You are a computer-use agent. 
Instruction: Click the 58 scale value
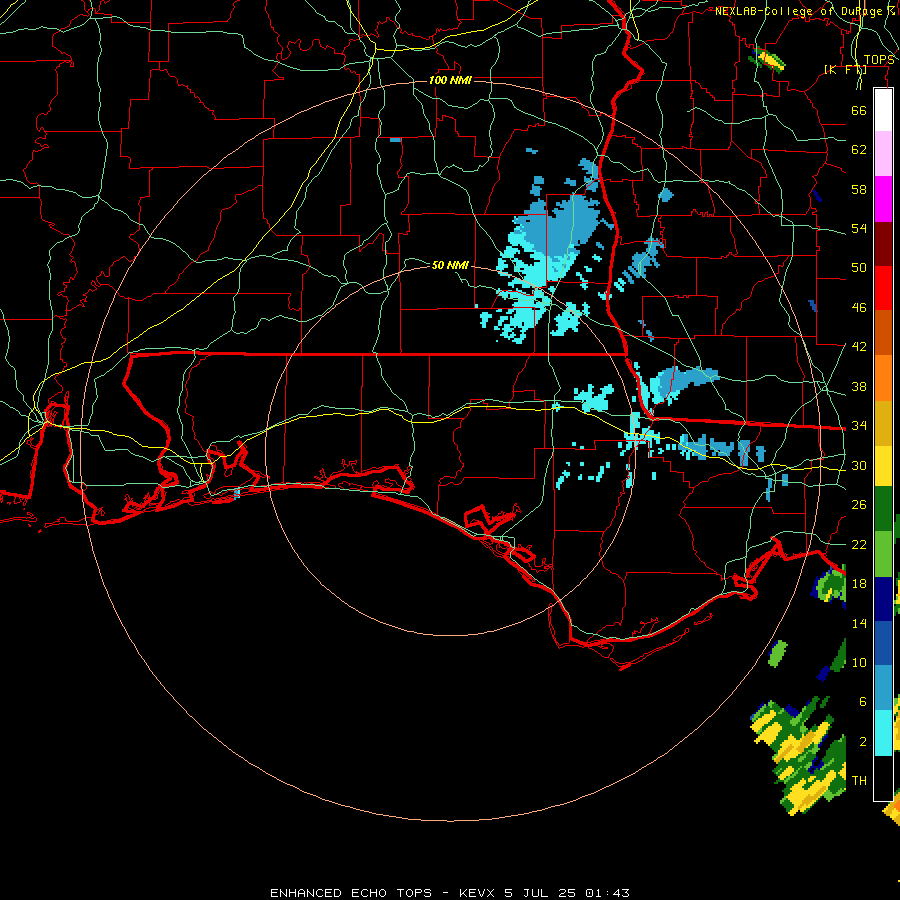pos(859,189)
